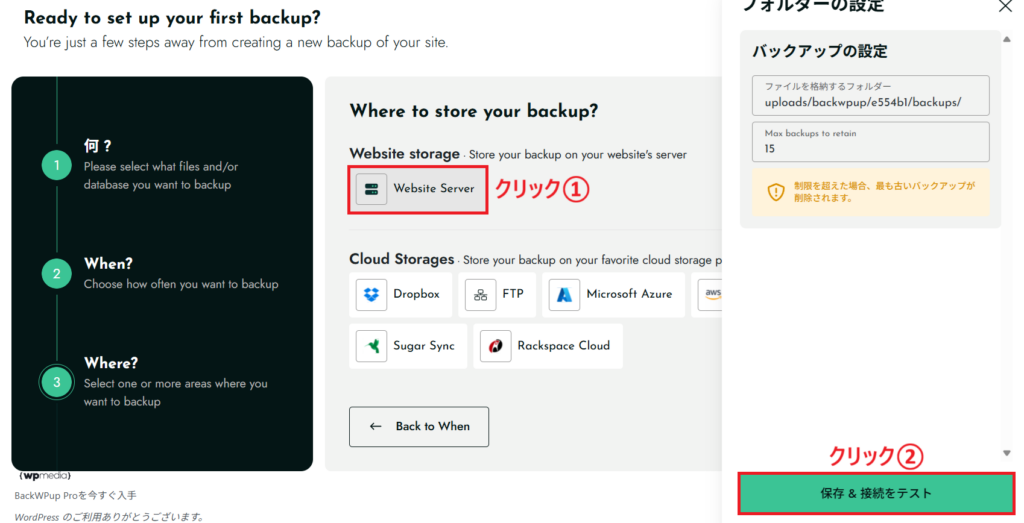The width and height of the screenshot is (1024, 523).
Task: Select the Microsoft Azure icon
Action: click(564, 294)
